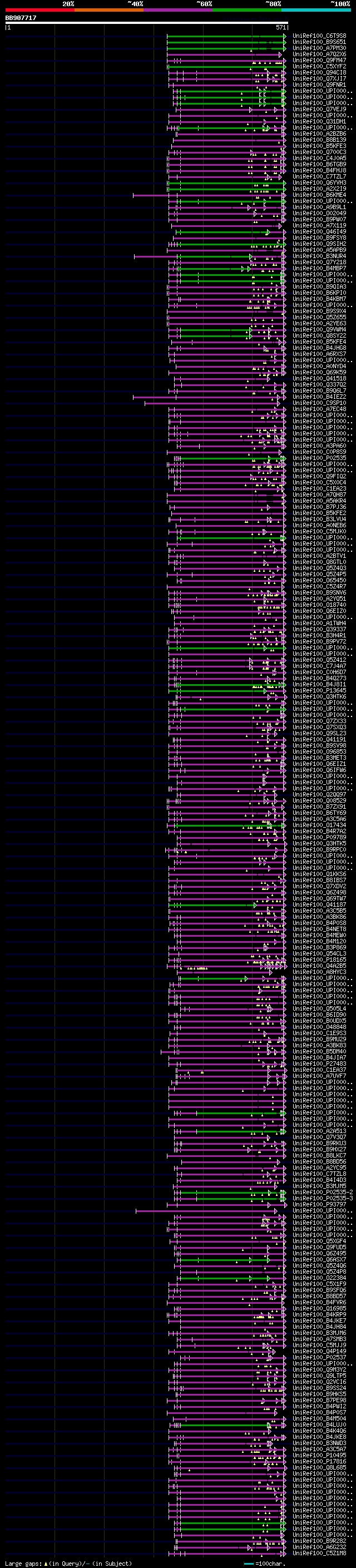Click hit label UniRef100_P17816
This screenshot has height=1568, width=356.
pos(319,1461)
